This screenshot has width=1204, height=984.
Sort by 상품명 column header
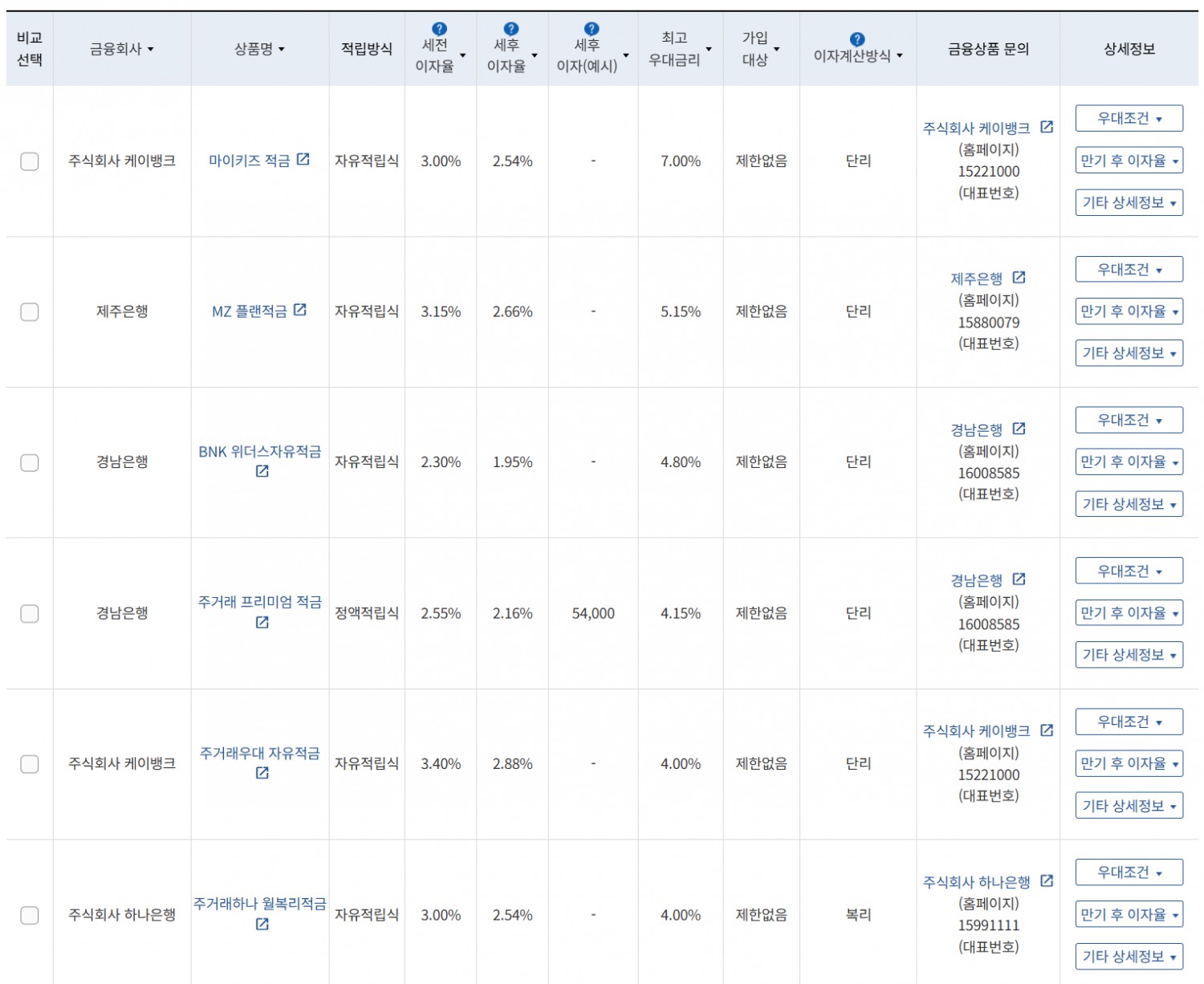[259, 49]
